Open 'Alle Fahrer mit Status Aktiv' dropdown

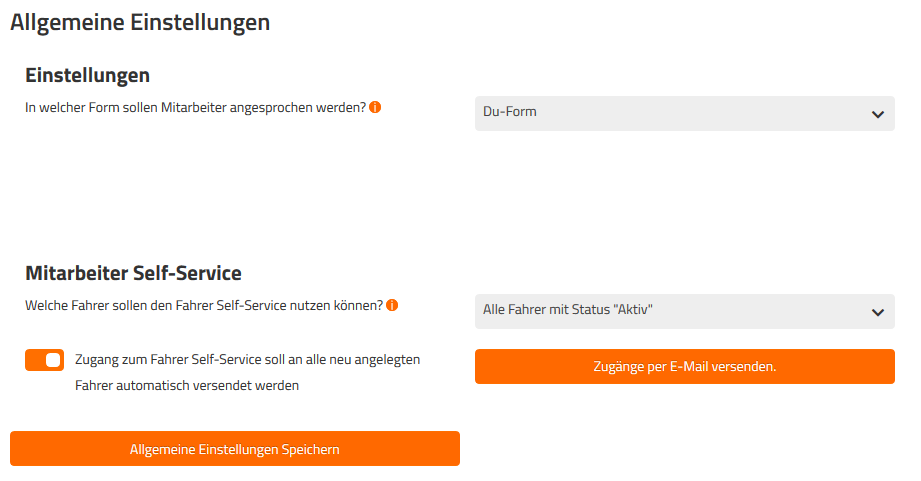pyautogui.click(x=684, y=311)
